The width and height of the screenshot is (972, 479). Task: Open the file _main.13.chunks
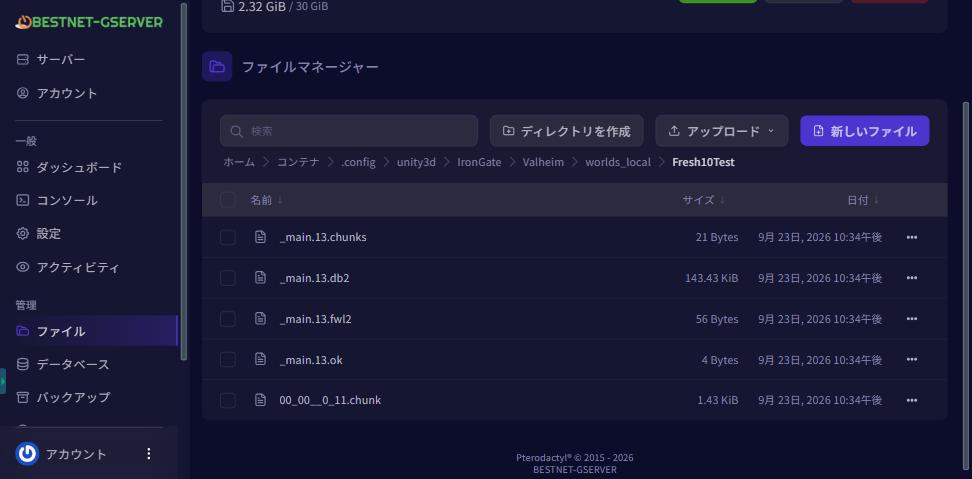(x=323, y=237)
